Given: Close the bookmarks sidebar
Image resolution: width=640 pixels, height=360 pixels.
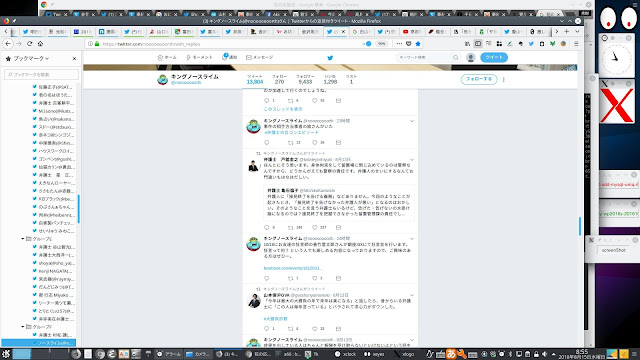Looking at the screenshot, I should click(74, 59).
